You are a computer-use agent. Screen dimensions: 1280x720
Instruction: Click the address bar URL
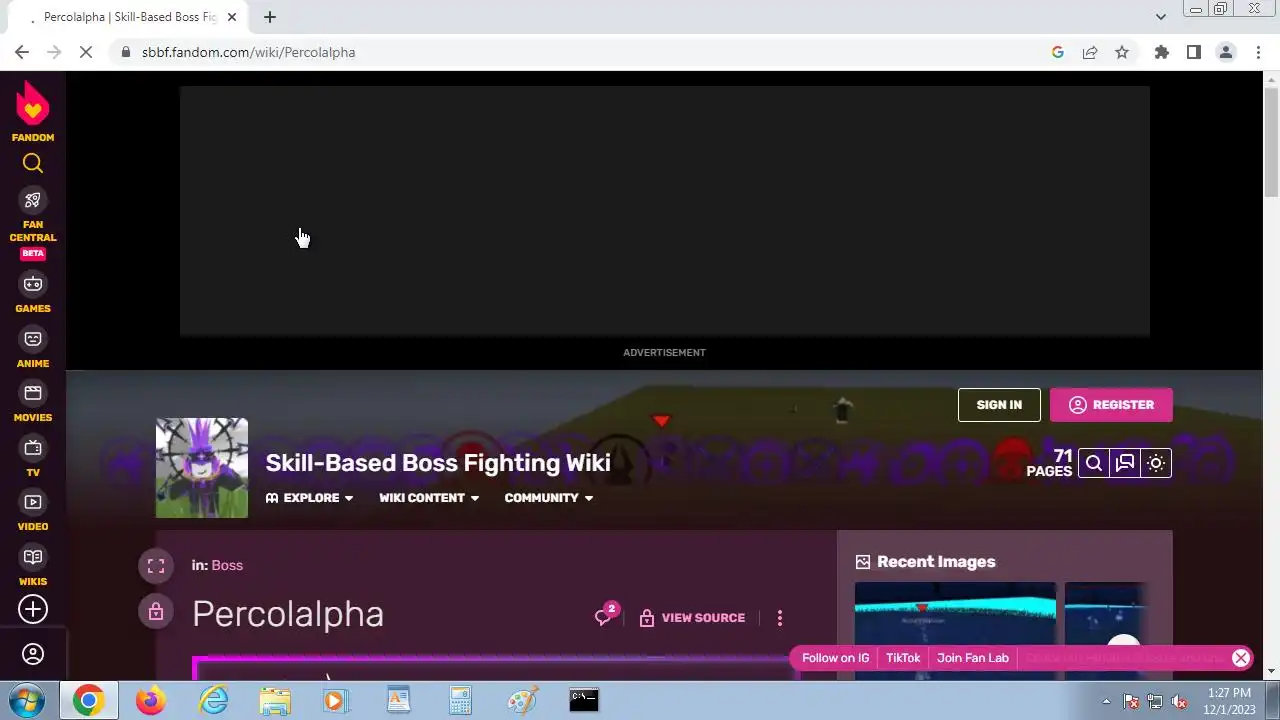[x=248, y=52]
